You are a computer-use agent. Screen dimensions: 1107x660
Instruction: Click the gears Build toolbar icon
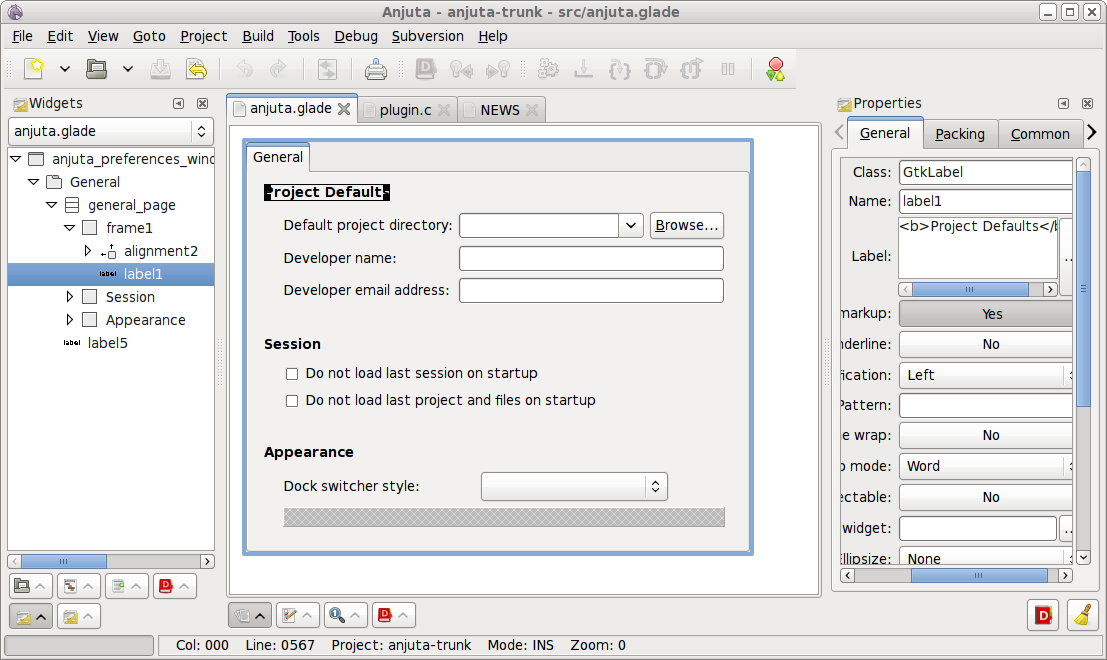[548, 68]
